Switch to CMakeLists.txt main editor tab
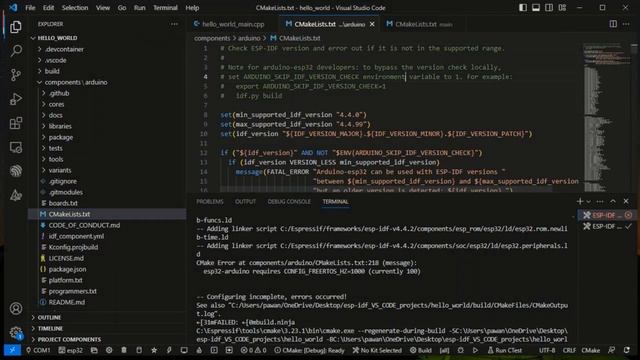This screenshot has width=640, height=360. [x=420, y=24]
